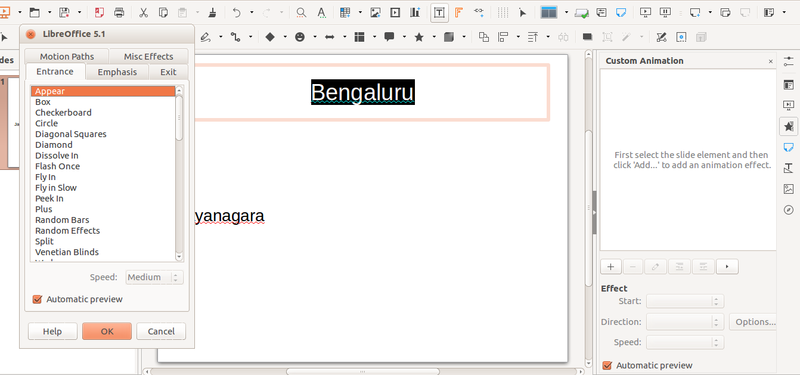800x375 pixels.
Task: Click the play preview button in panel
Action: 727,266
